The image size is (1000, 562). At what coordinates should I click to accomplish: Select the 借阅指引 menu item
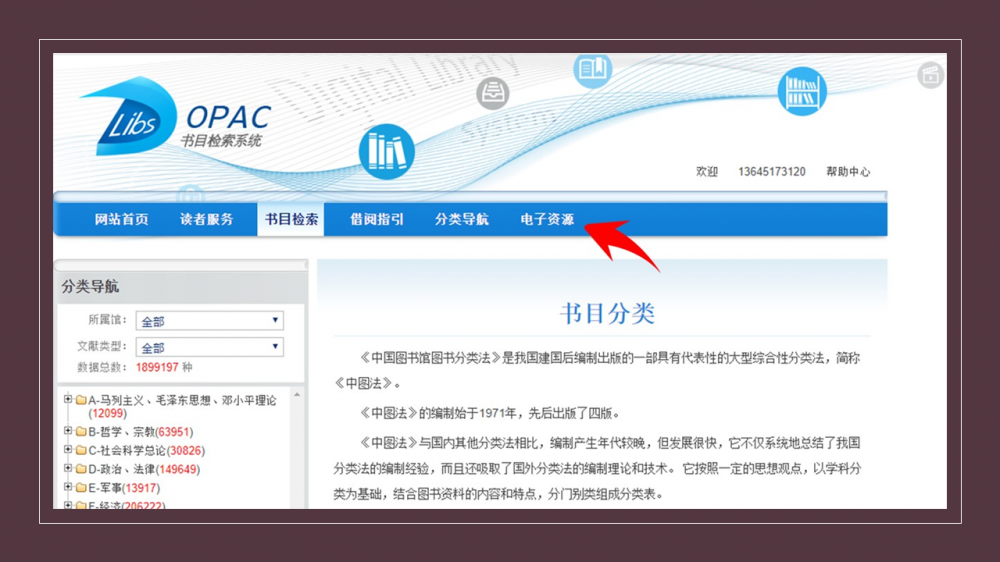pyautogui.click(x=377, y=220)
